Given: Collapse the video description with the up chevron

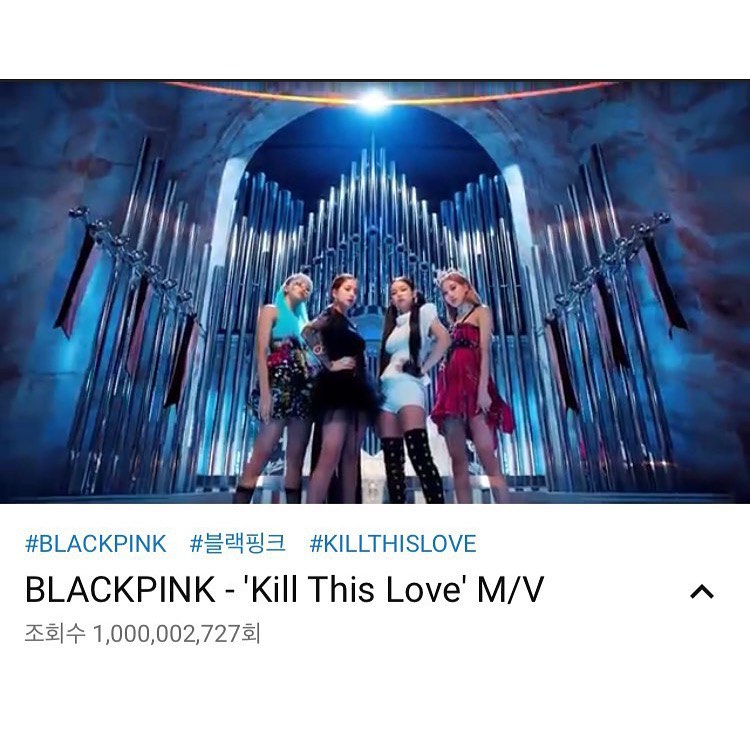Looking at the screenshot, I should tap(702, 592).
